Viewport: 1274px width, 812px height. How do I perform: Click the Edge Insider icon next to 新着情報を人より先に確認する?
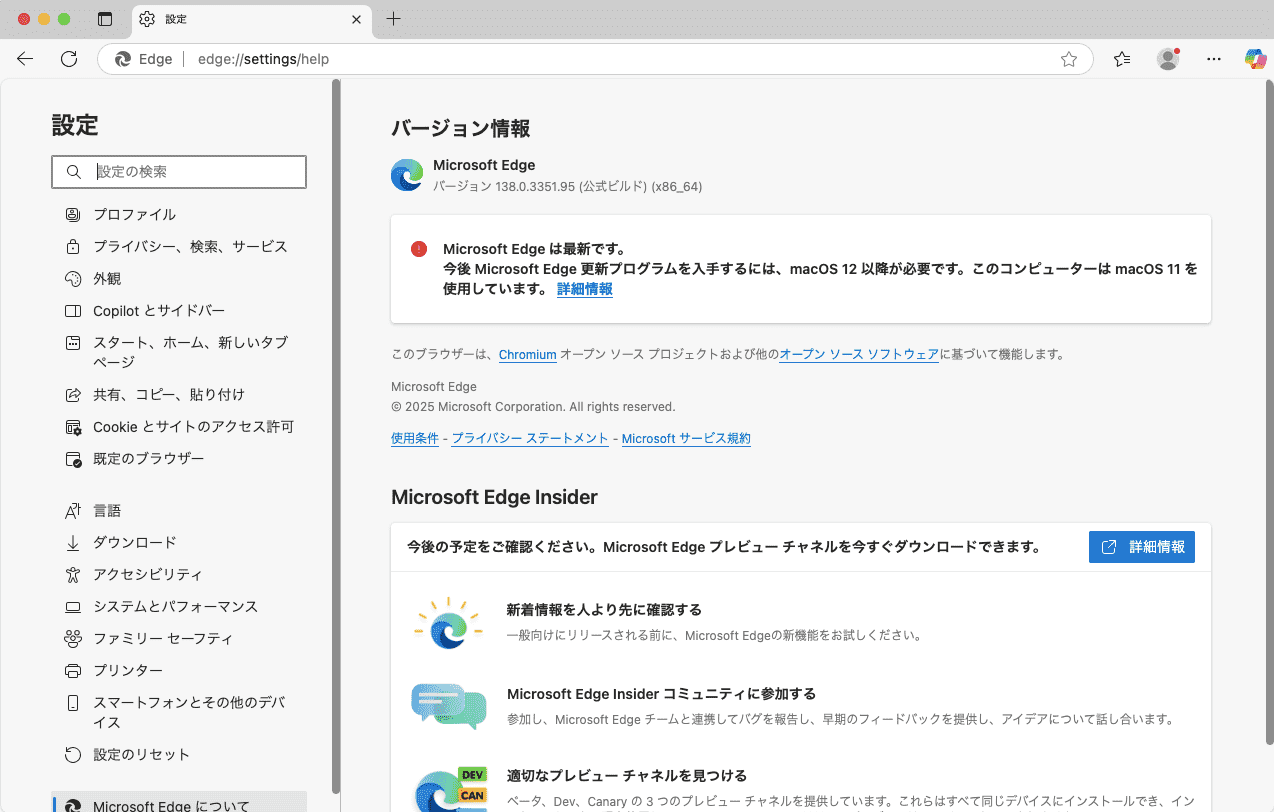[448, 622]
